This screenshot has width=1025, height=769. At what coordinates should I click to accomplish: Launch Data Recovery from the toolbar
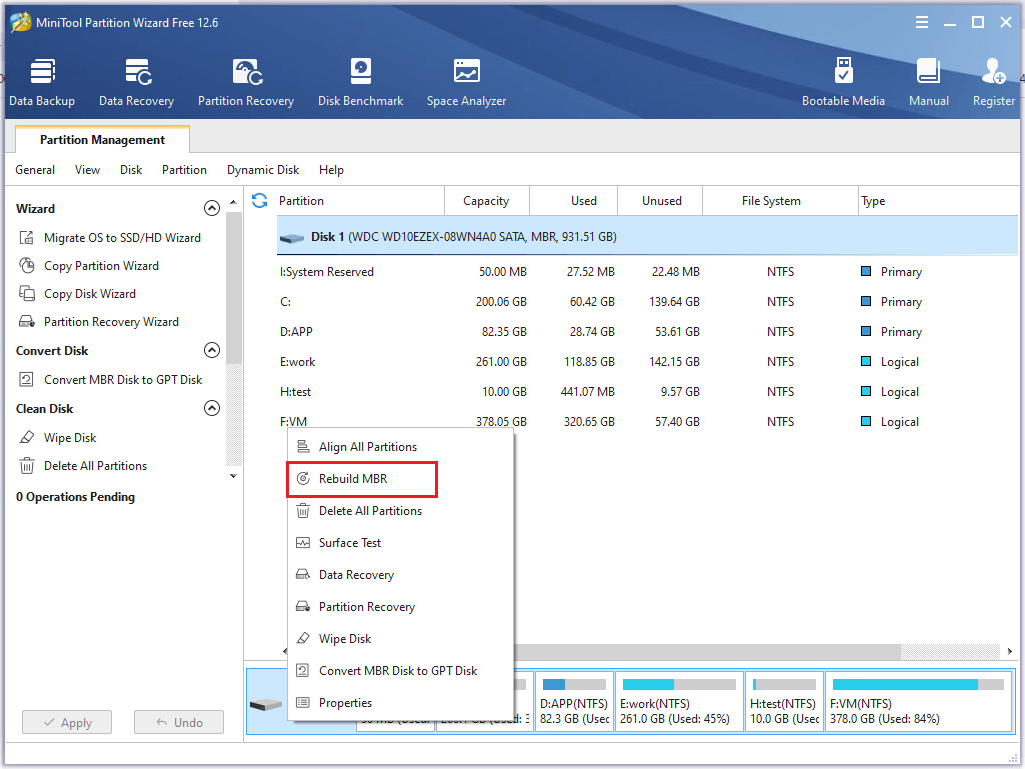pos(136,82)
